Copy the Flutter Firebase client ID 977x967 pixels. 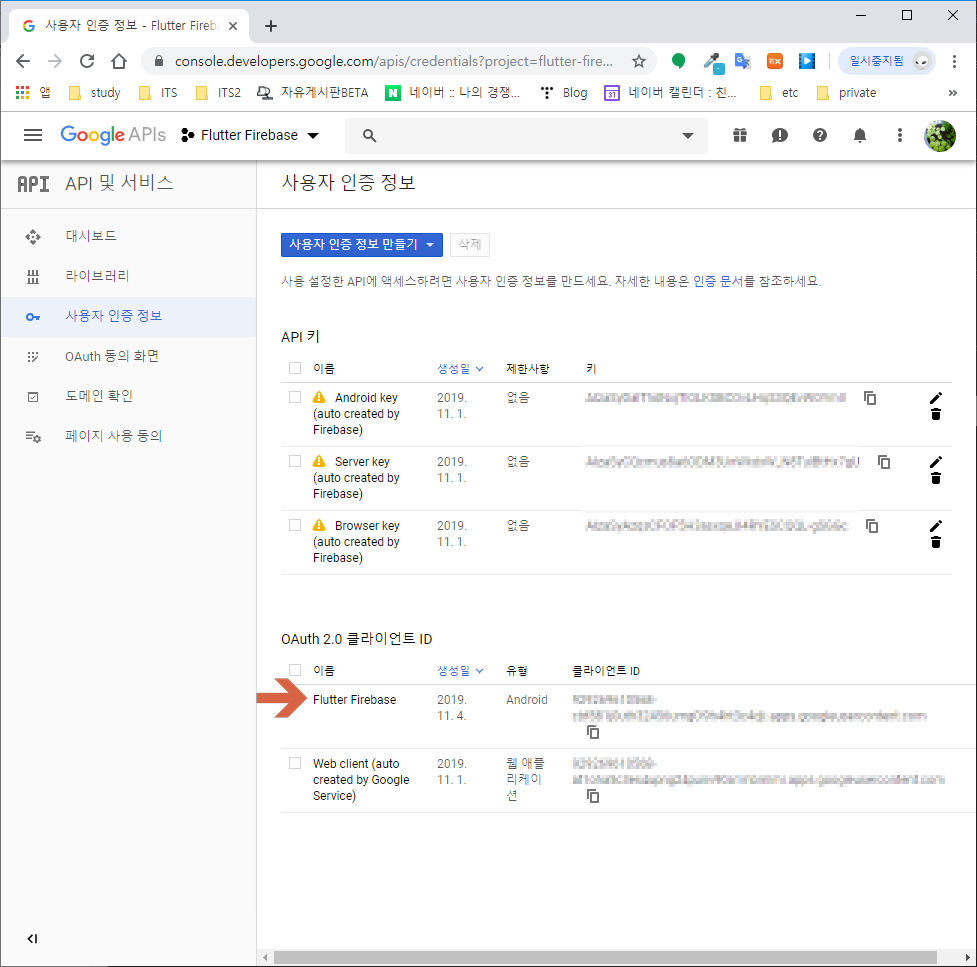coord(593,732)
